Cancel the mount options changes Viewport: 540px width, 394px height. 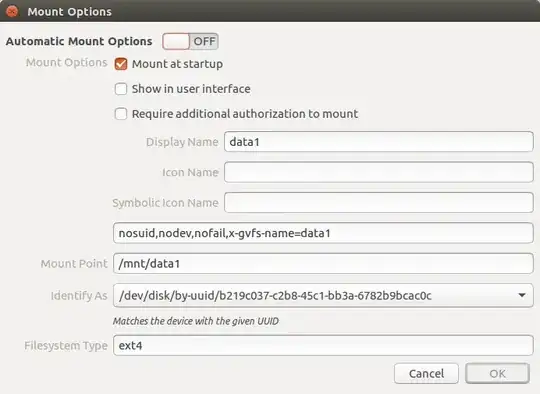tap(426, 373)
